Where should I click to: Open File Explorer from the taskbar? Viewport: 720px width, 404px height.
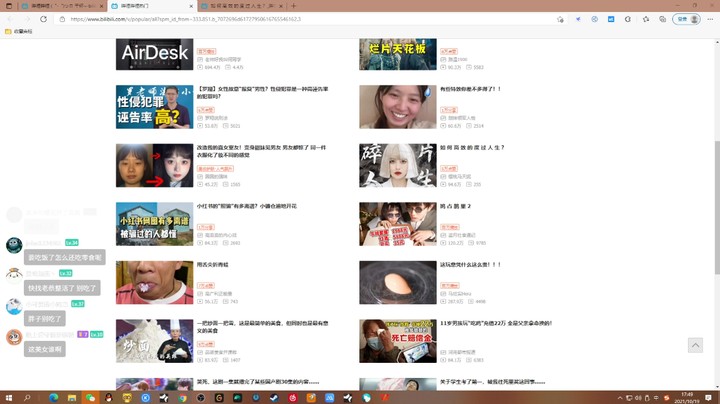pos(72,398)
